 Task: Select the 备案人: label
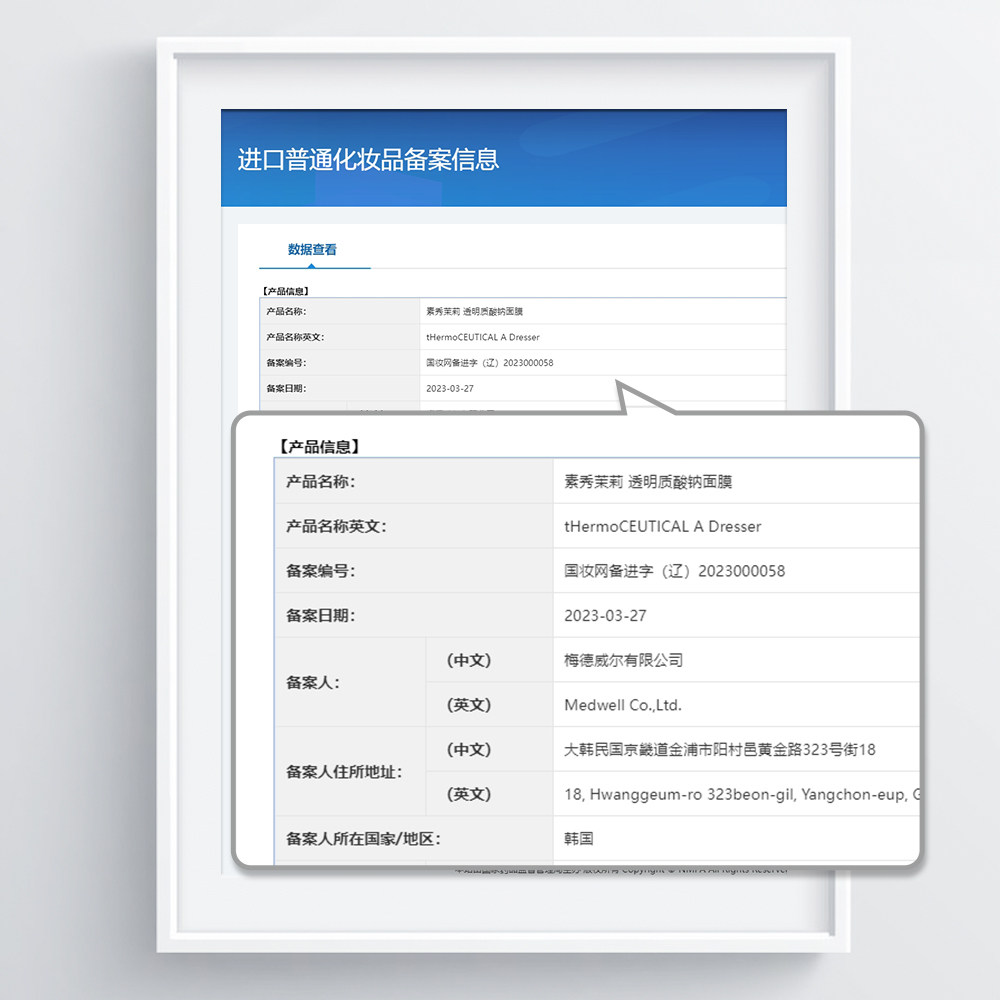313,682
